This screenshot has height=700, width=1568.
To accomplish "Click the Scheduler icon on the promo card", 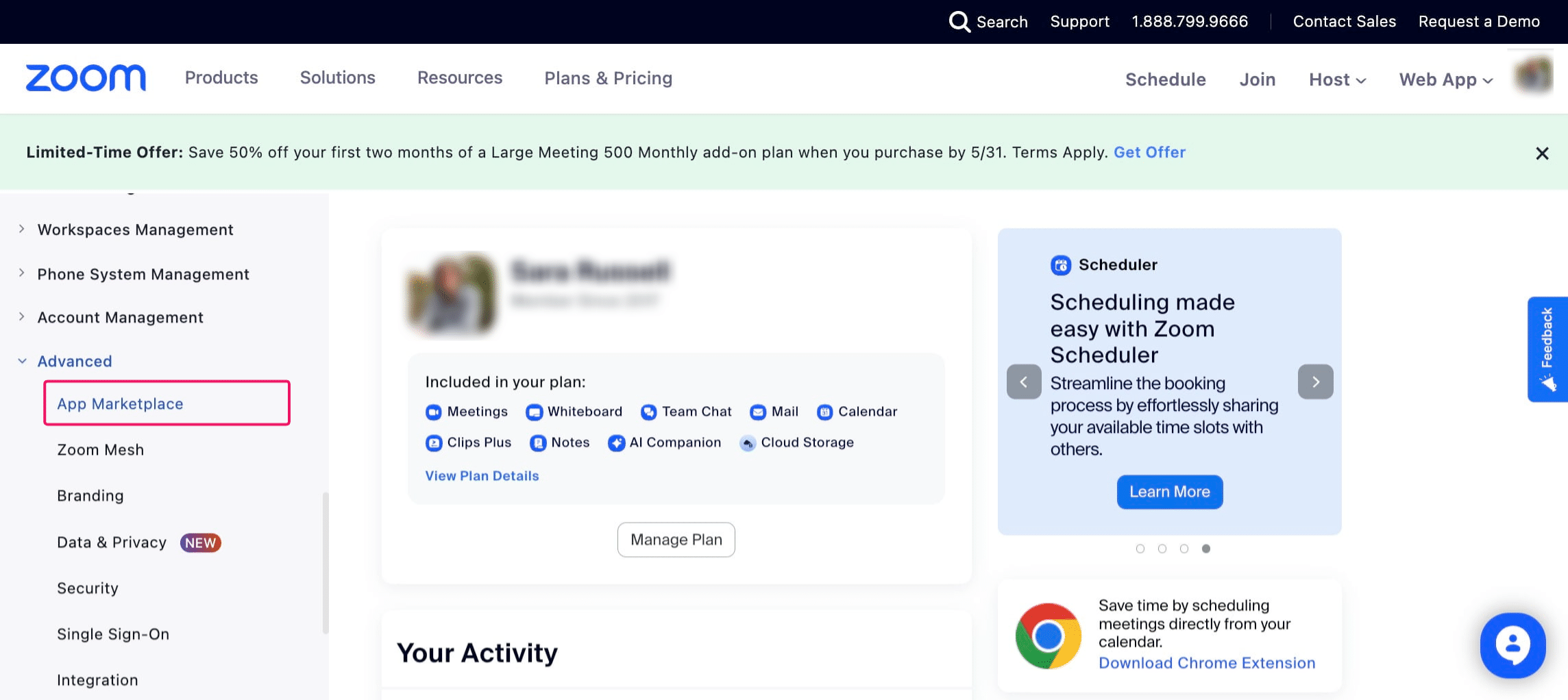I will point(1060,265).
